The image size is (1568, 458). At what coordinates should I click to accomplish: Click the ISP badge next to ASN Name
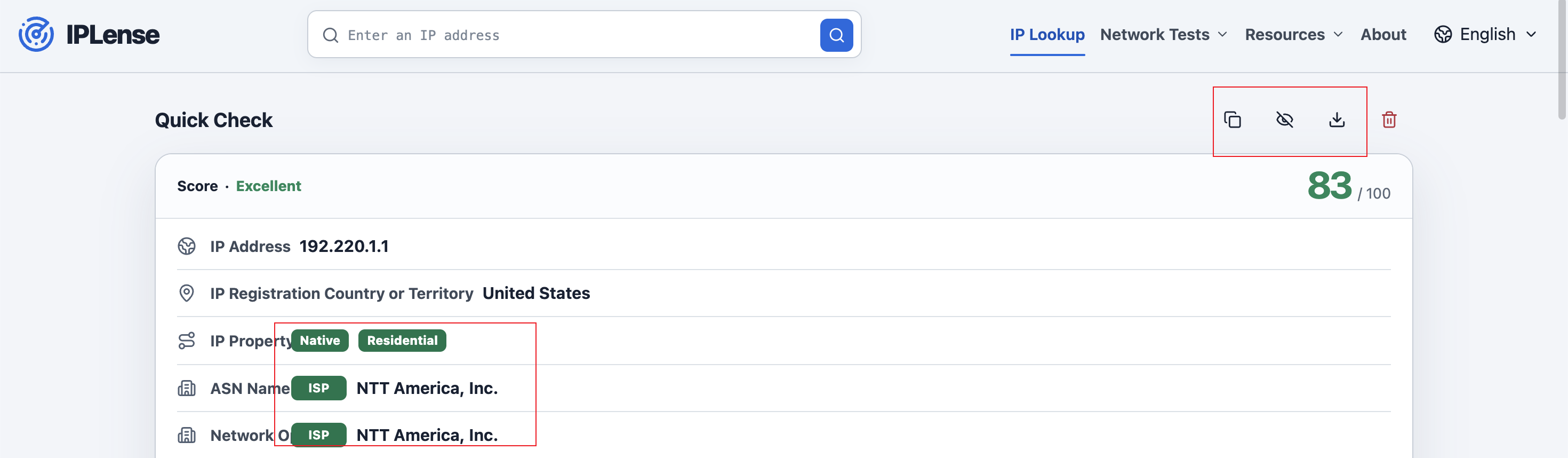click(318, 388)
